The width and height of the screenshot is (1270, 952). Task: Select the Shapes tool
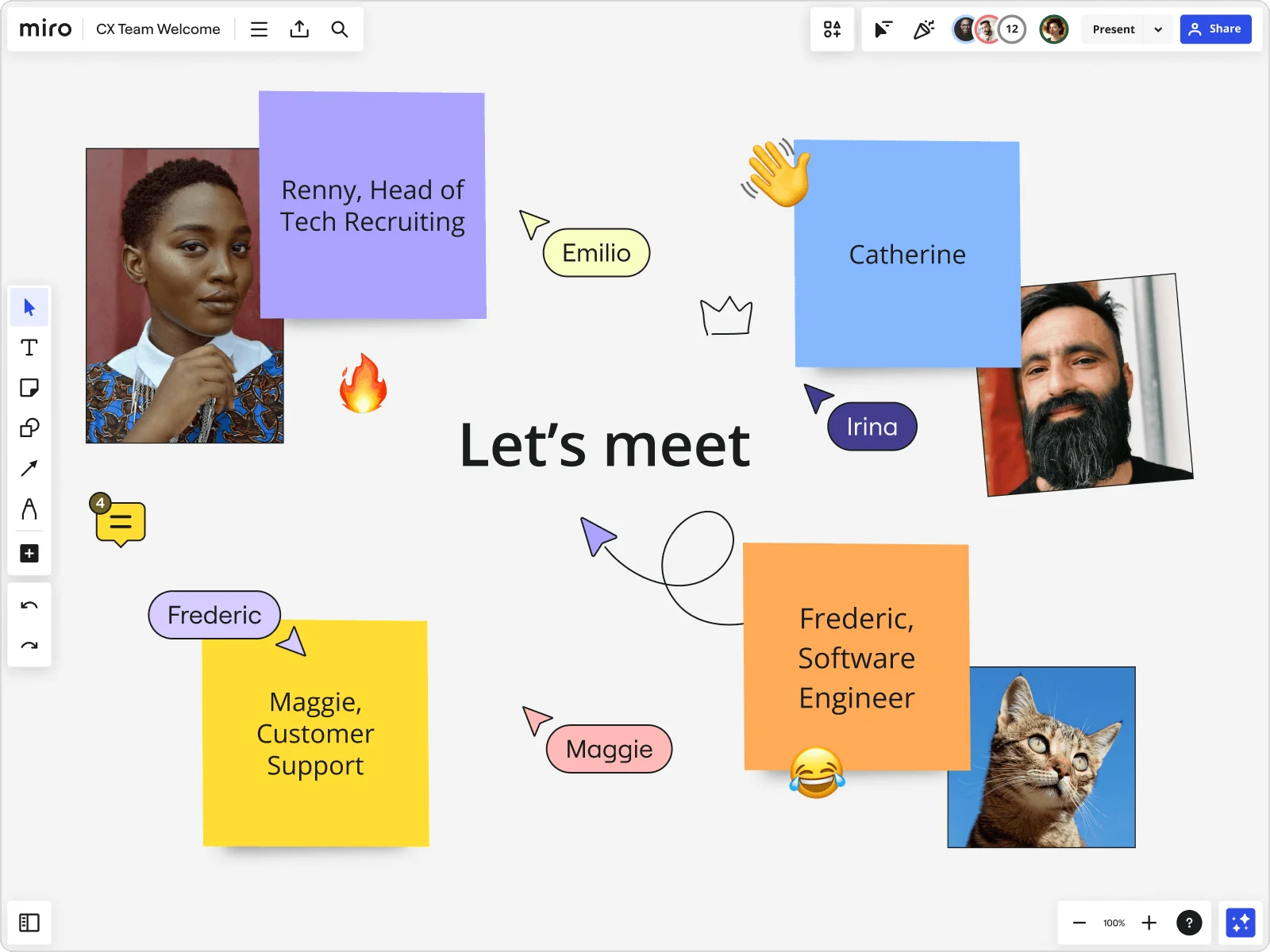point(29,428)
